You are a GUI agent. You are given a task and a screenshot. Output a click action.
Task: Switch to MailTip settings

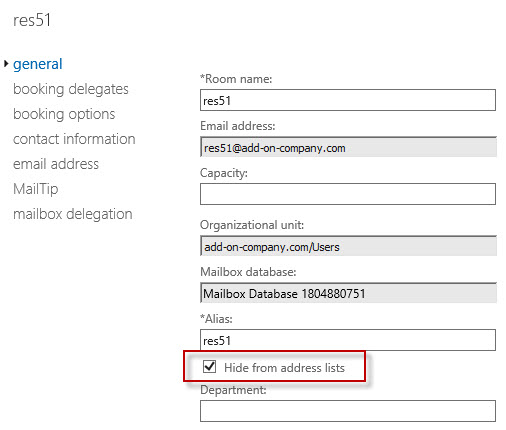click(36, 189)
